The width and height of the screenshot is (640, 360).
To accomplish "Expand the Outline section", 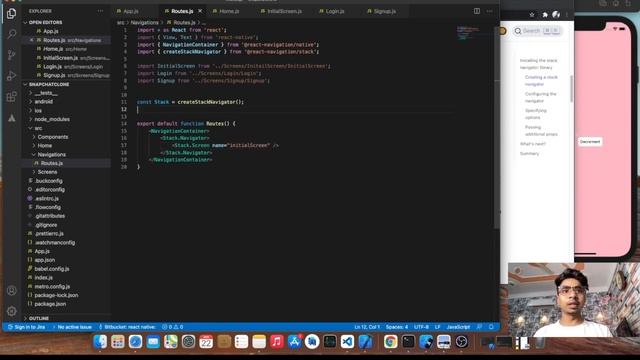I will pos(39,318).
